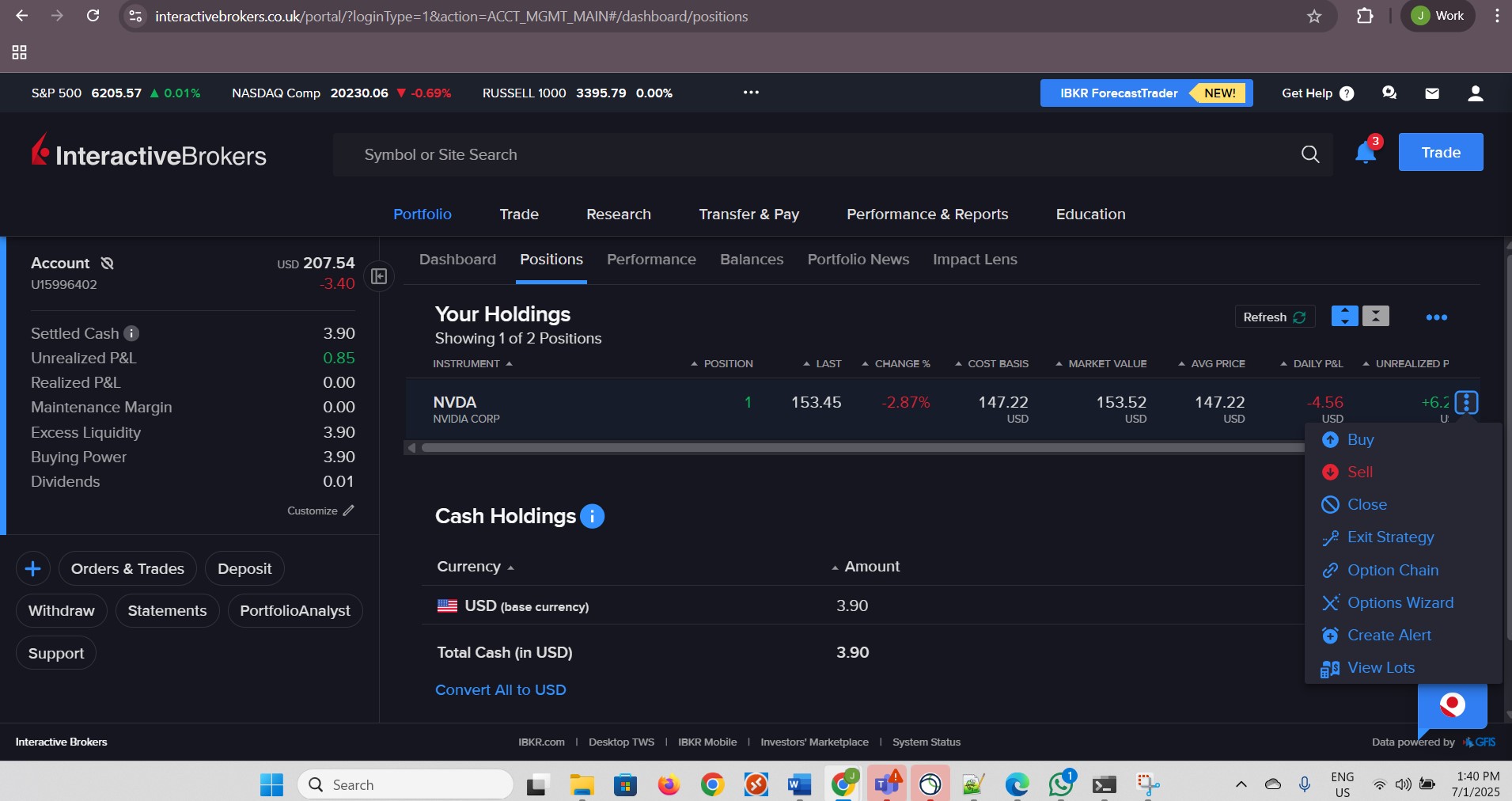
Task: Sort holdings by Change % column
Action: coord(896,363)
